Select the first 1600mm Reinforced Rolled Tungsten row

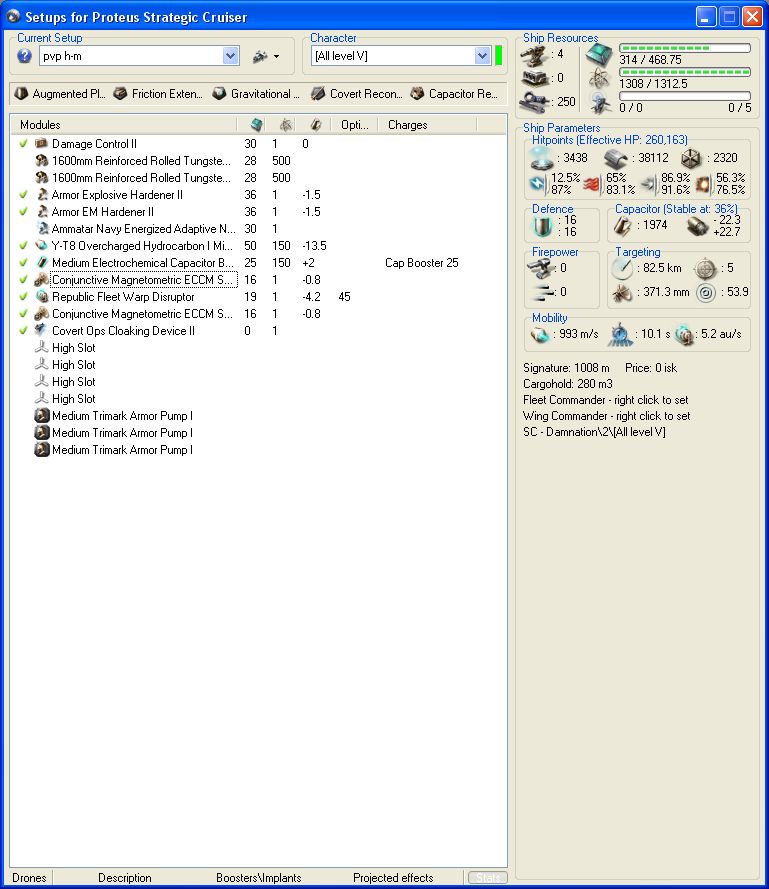[141, 160]
